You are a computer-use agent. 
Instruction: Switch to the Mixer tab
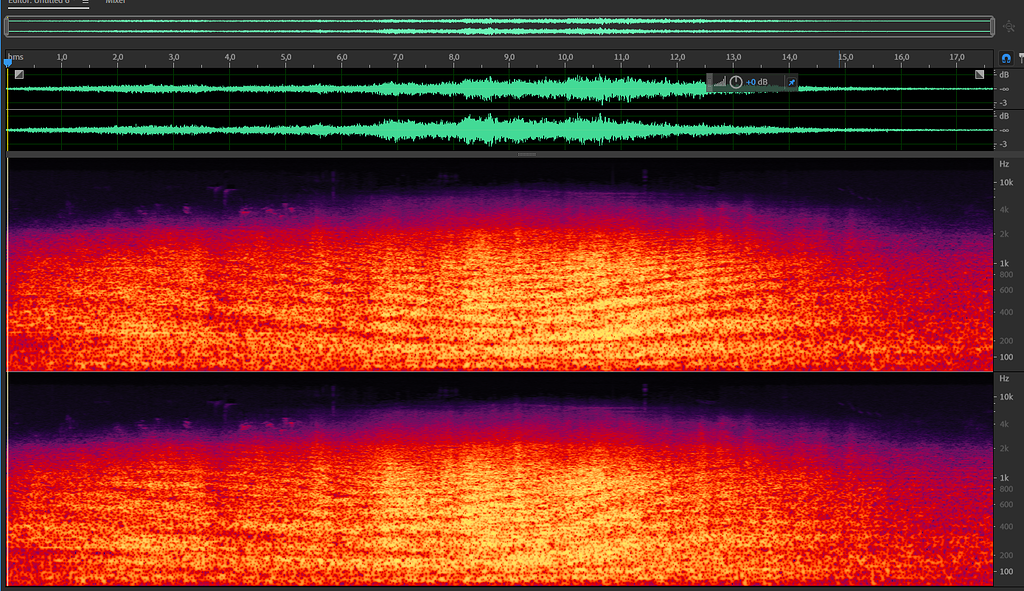point(115,3)
